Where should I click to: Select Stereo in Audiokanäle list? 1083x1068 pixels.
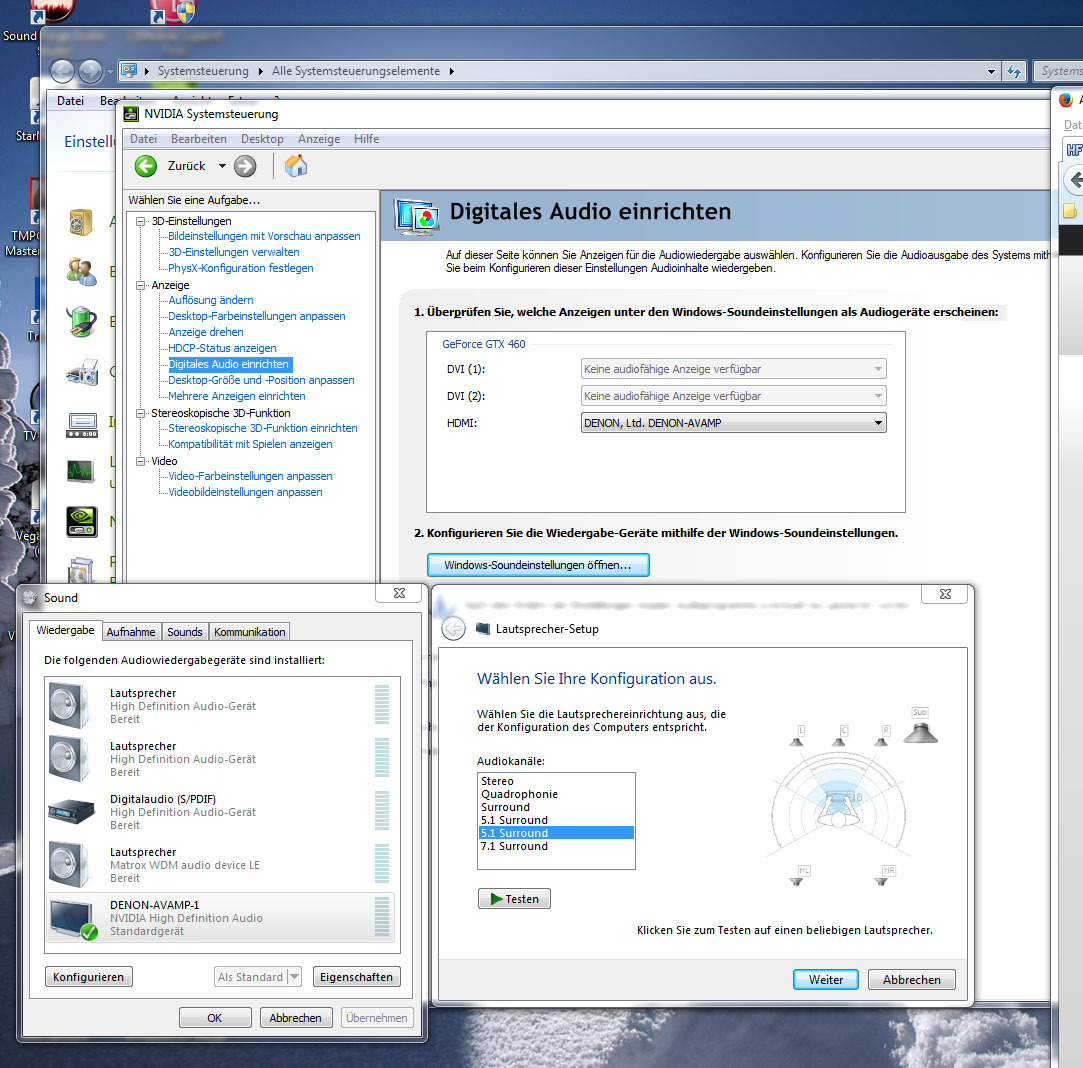pyautogui.click(x=556, y=781)
